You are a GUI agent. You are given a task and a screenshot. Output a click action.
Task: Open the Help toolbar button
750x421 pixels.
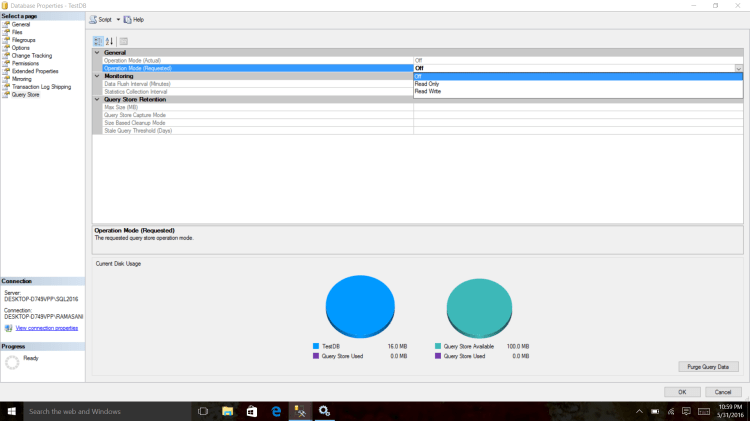coord(134,19)
